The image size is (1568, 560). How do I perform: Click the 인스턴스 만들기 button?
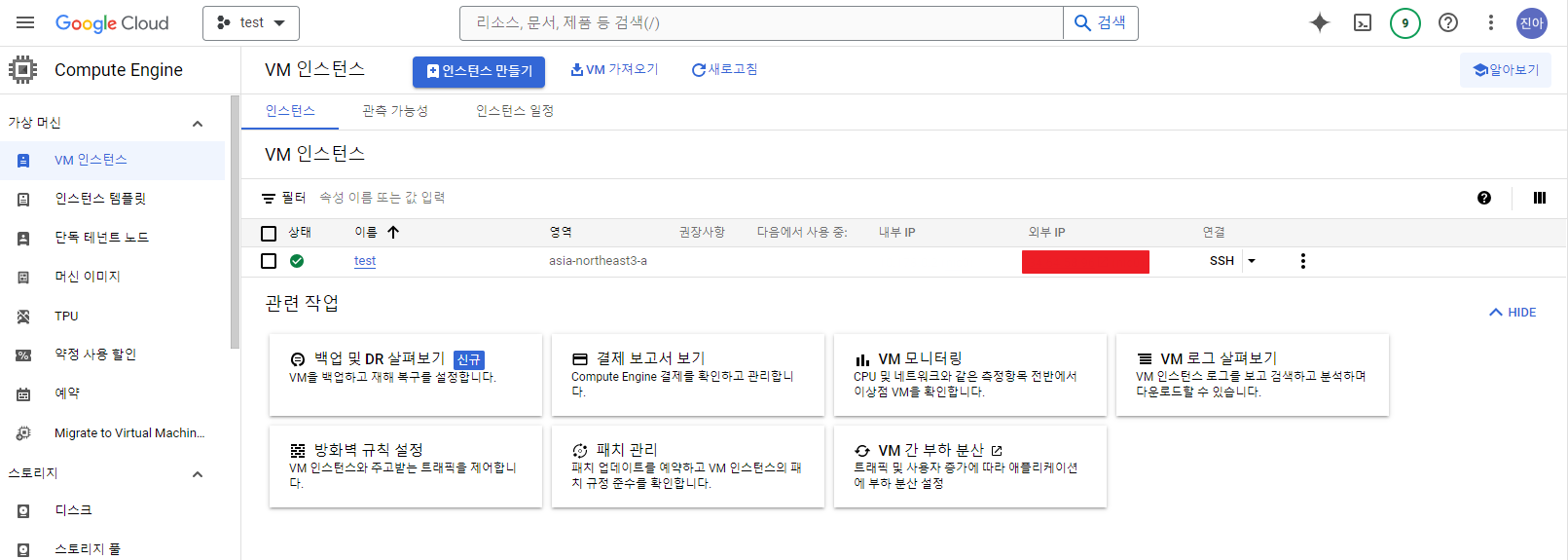(x=479, y=71)
